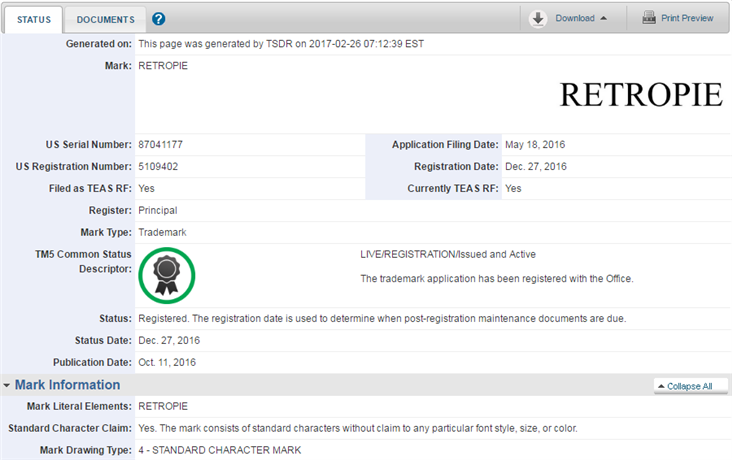Collapse the Mark Information section arrow

tap(7, 385)
